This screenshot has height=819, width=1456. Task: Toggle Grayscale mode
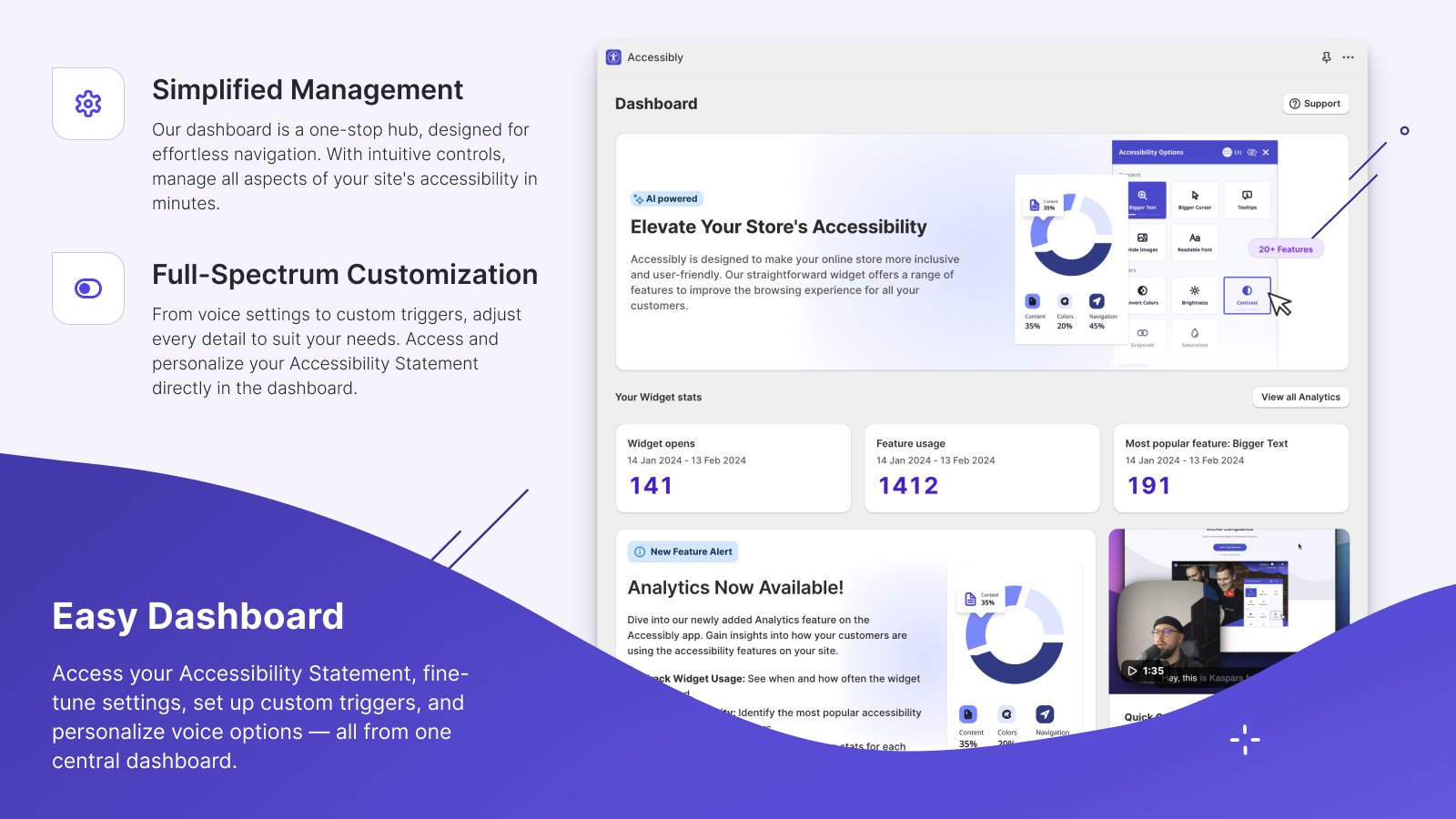[x=1143, y=336]
